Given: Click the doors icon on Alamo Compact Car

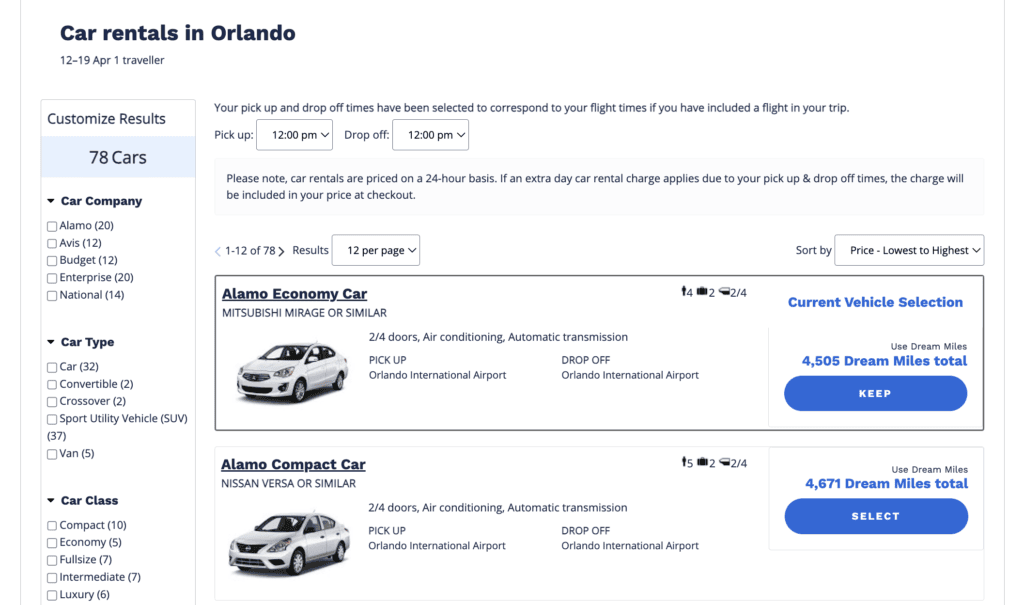Looking at the screenshot, I should (724, 463).
